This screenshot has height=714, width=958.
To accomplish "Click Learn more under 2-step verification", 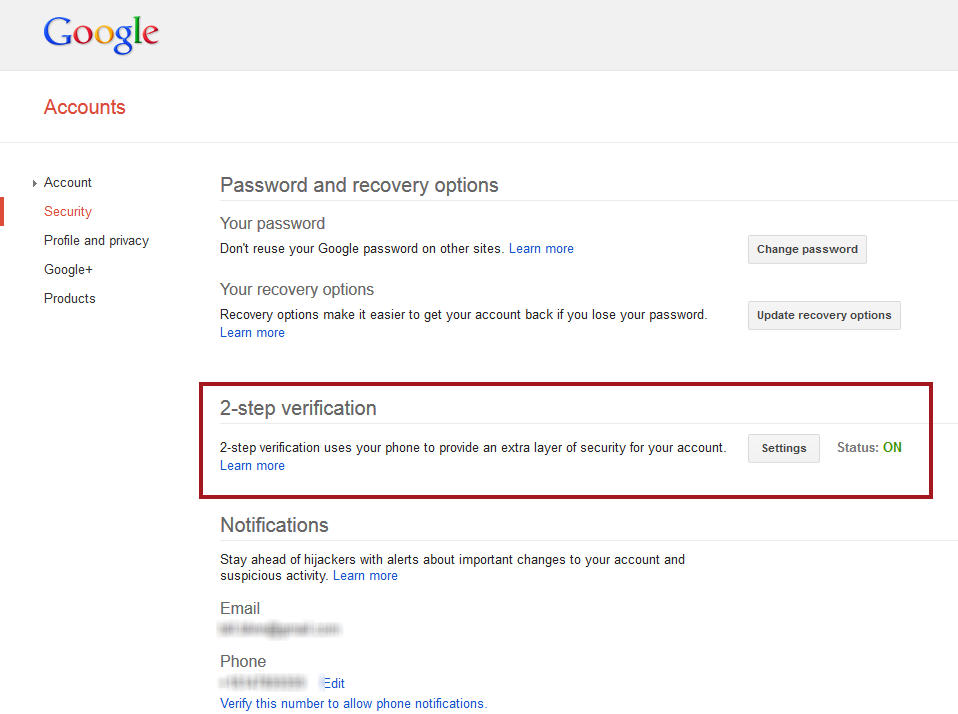I will [252, 465].
